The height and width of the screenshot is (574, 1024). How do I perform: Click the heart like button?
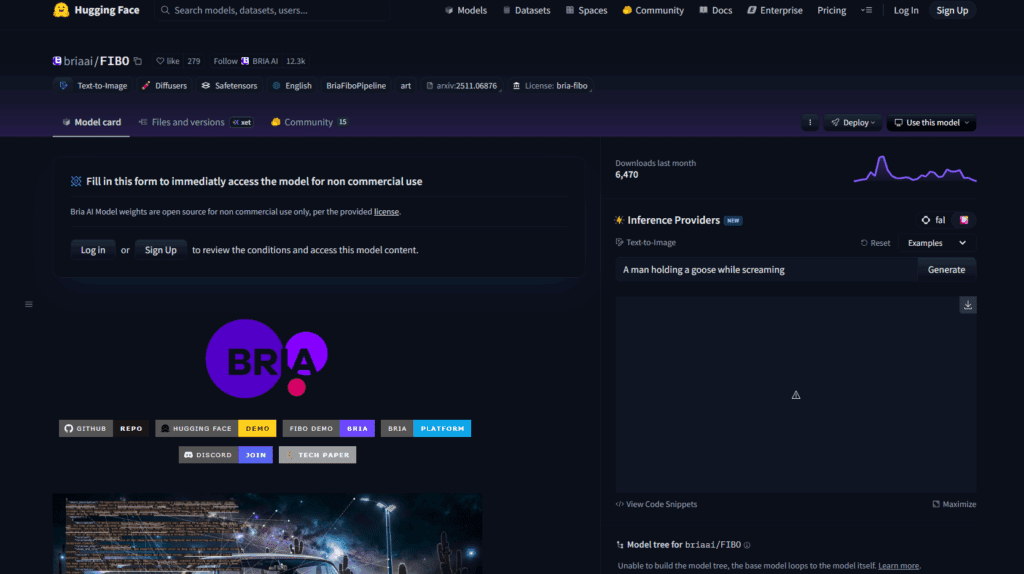168,61
